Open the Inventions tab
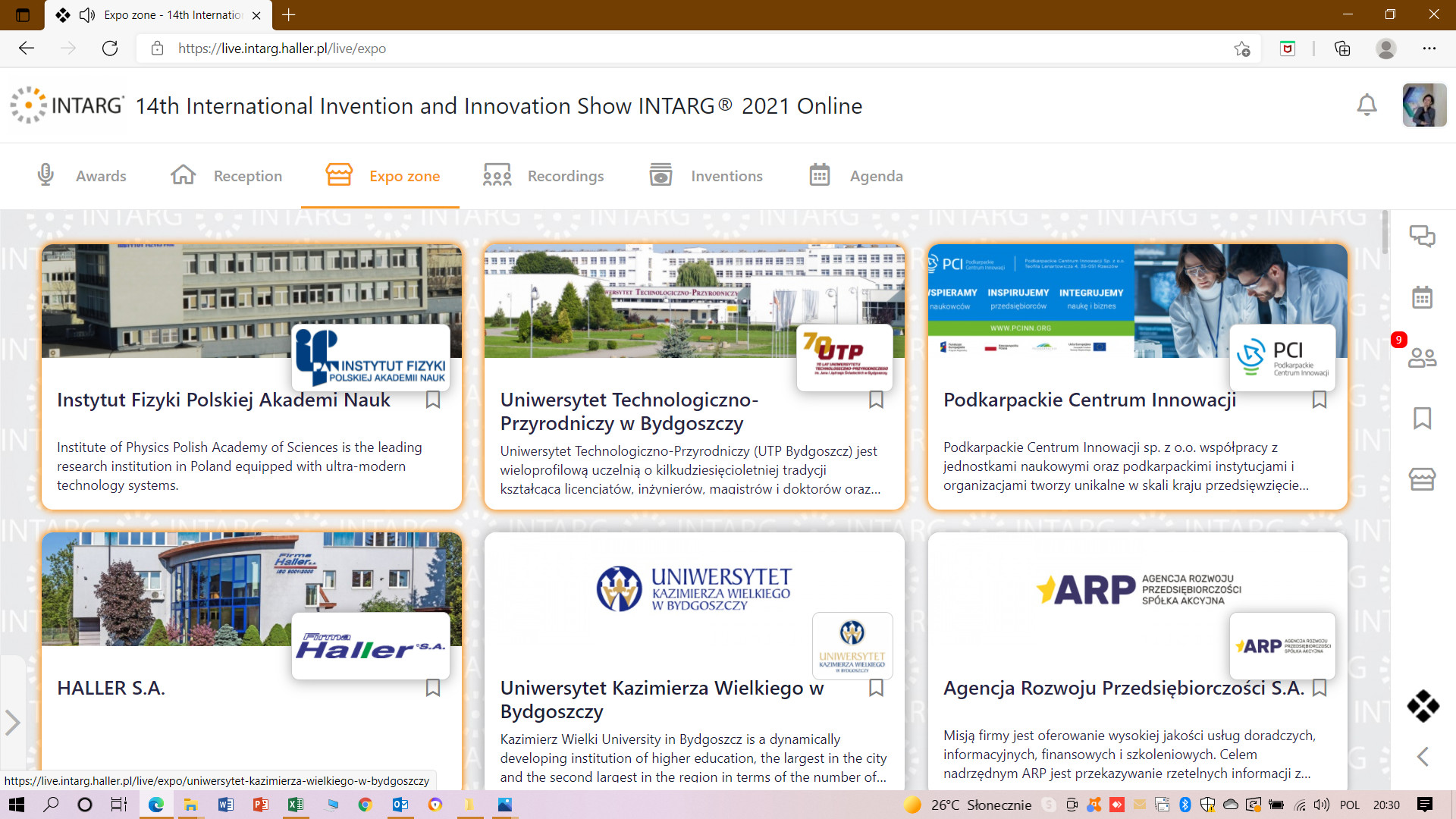1456x819 pixels. point(706,176)
